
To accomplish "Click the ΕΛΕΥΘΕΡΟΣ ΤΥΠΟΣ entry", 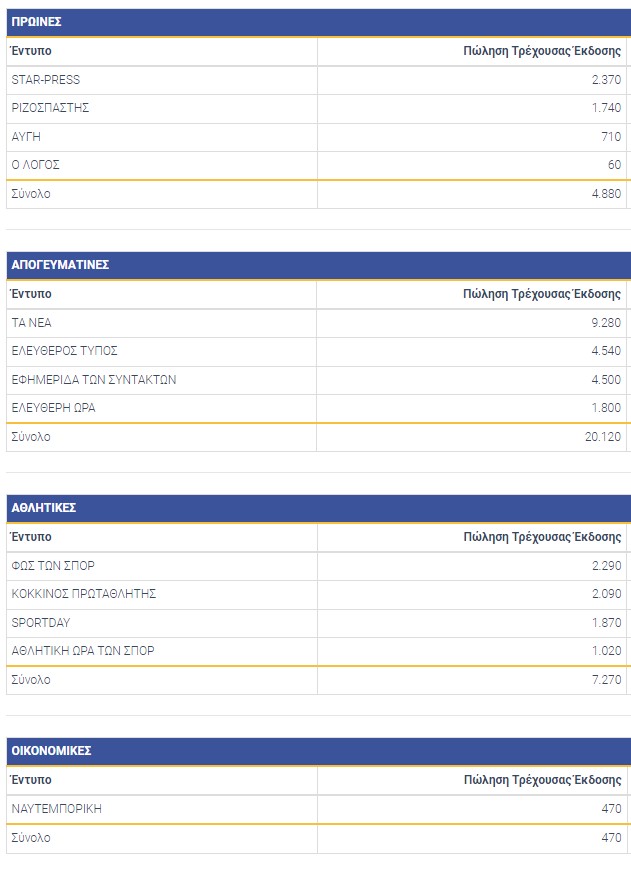I will pyautogui.click(x=65, y=351).
